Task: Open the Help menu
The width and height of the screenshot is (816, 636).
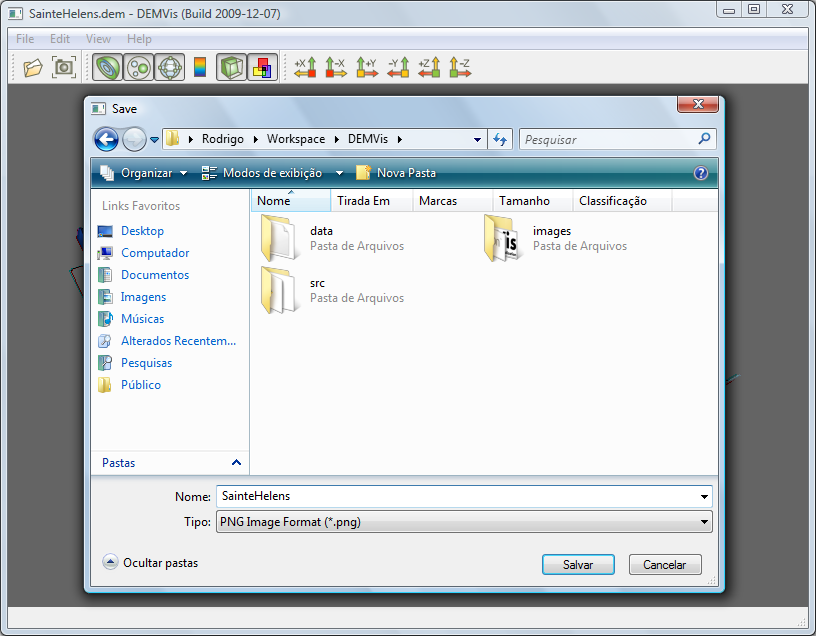Action: click(139, 39)
